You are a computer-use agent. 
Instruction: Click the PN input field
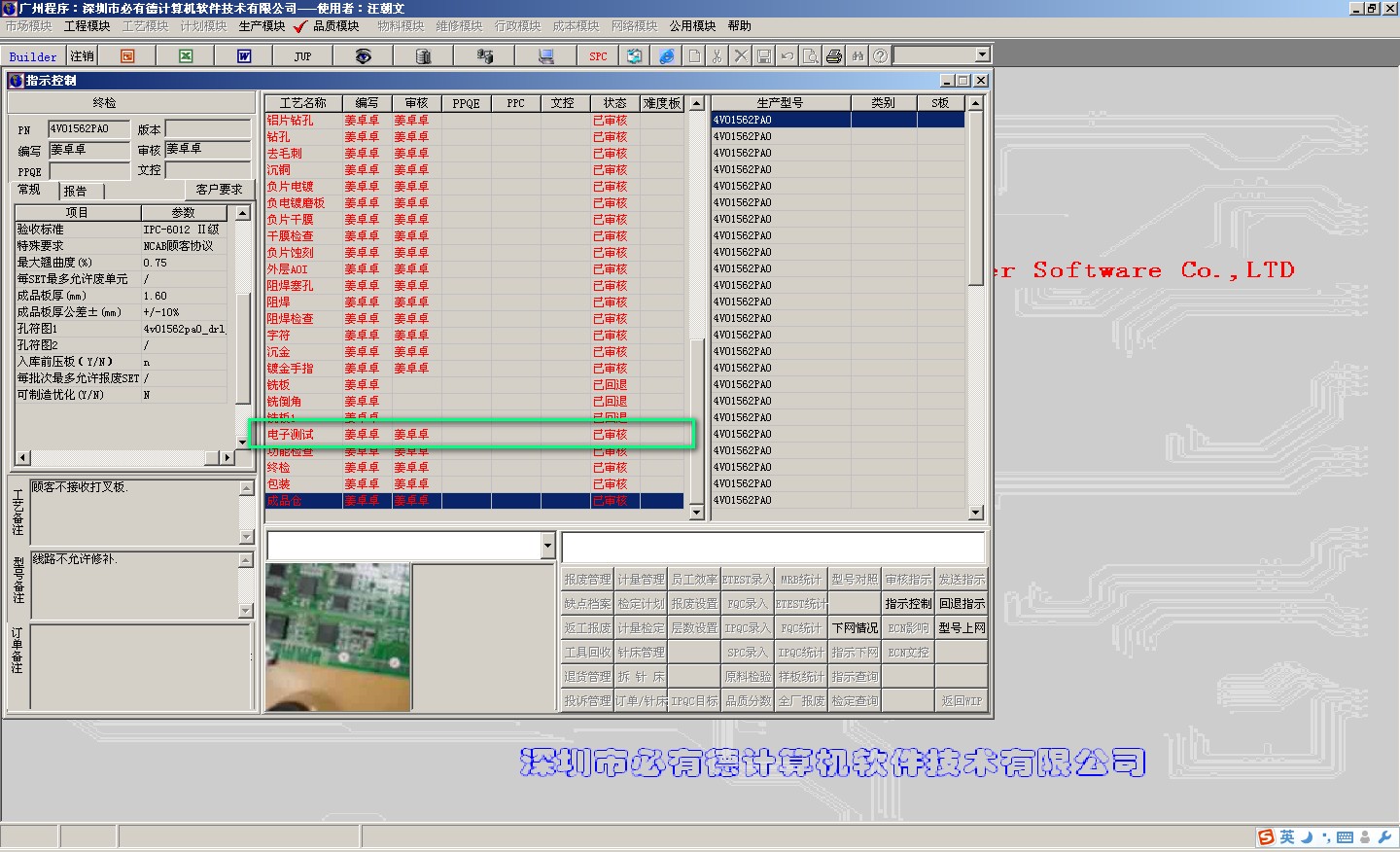click(x=88, y=128)
